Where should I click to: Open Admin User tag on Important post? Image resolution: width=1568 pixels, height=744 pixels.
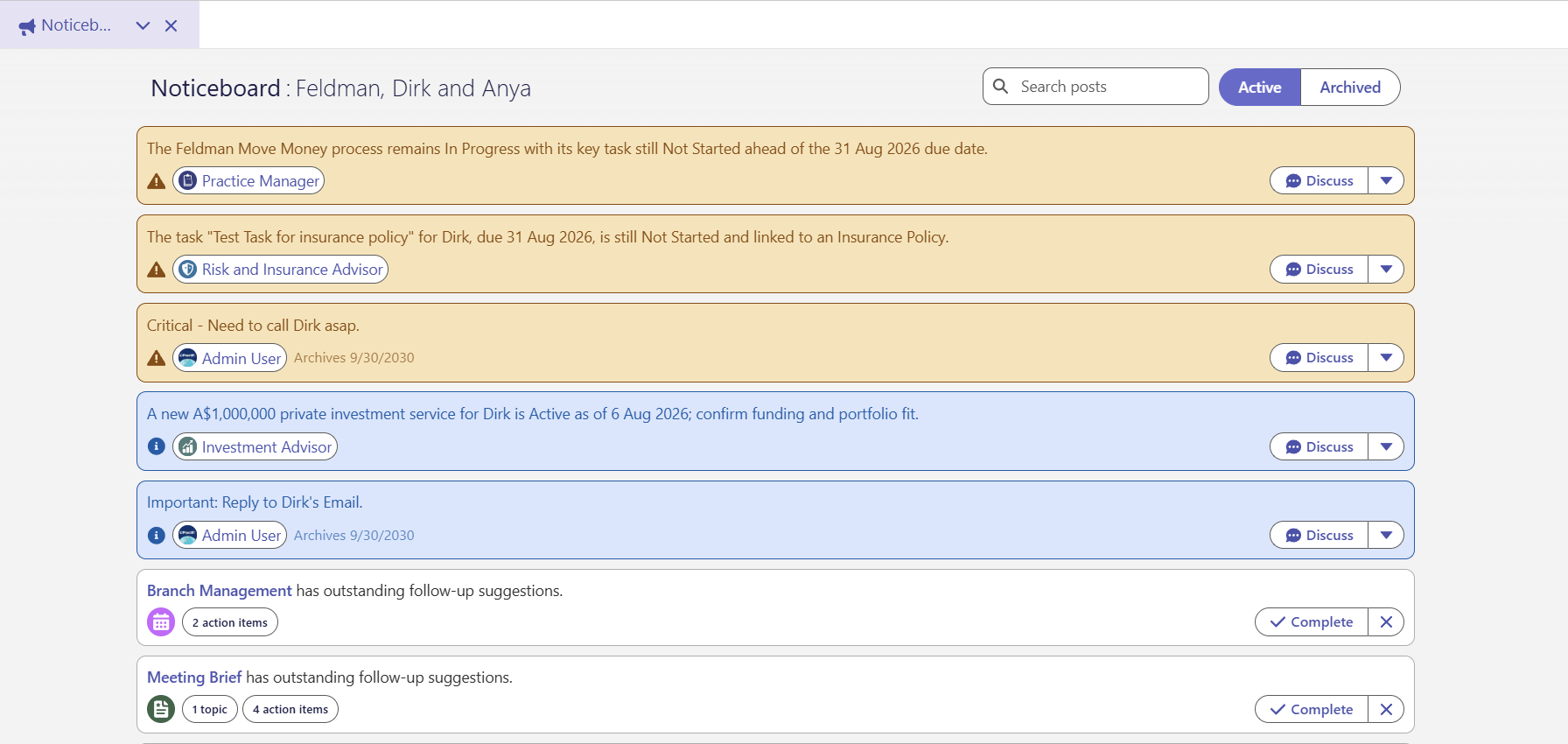tap(229, 535)
